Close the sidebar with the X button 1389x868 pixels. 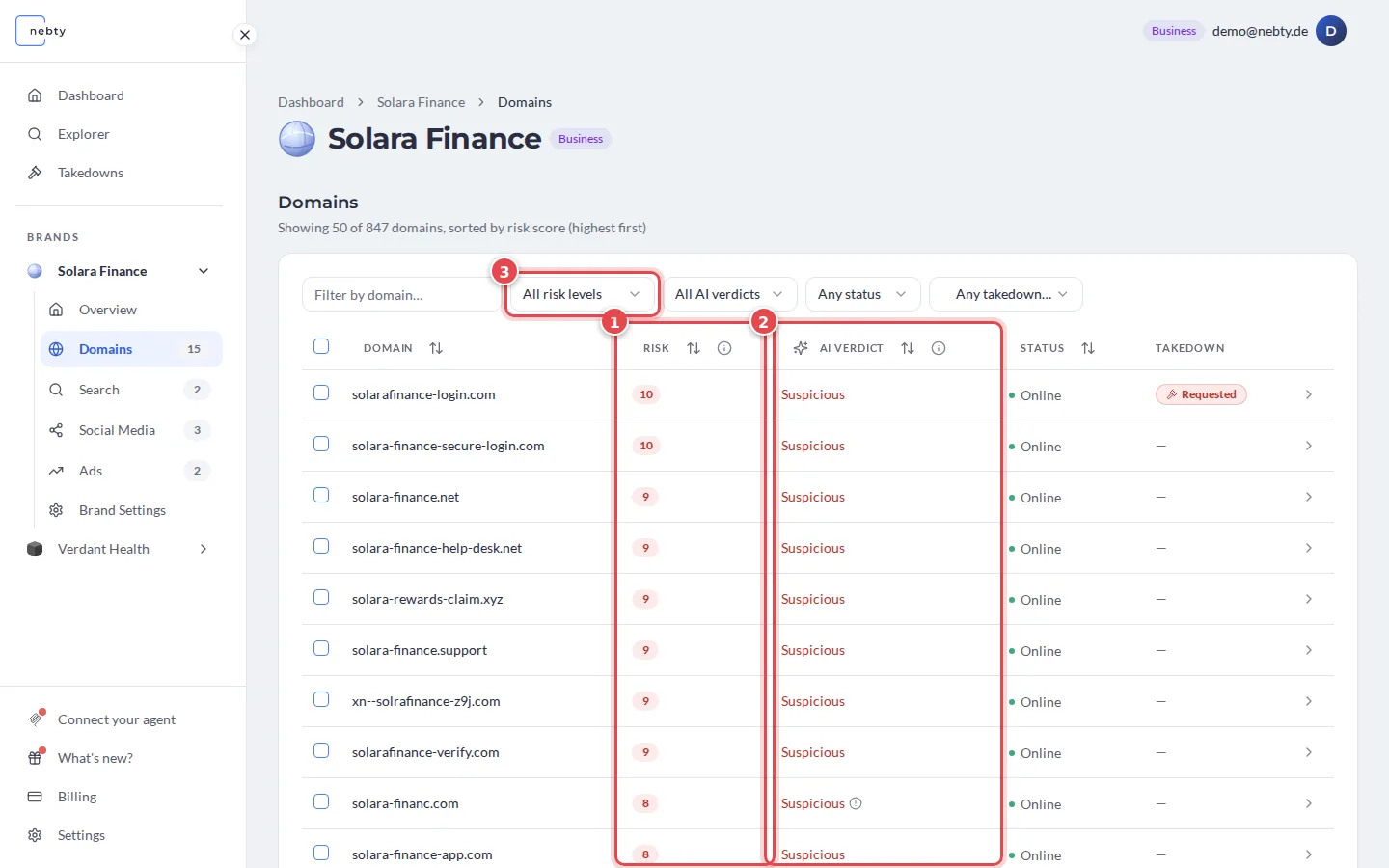coord(245,35)
